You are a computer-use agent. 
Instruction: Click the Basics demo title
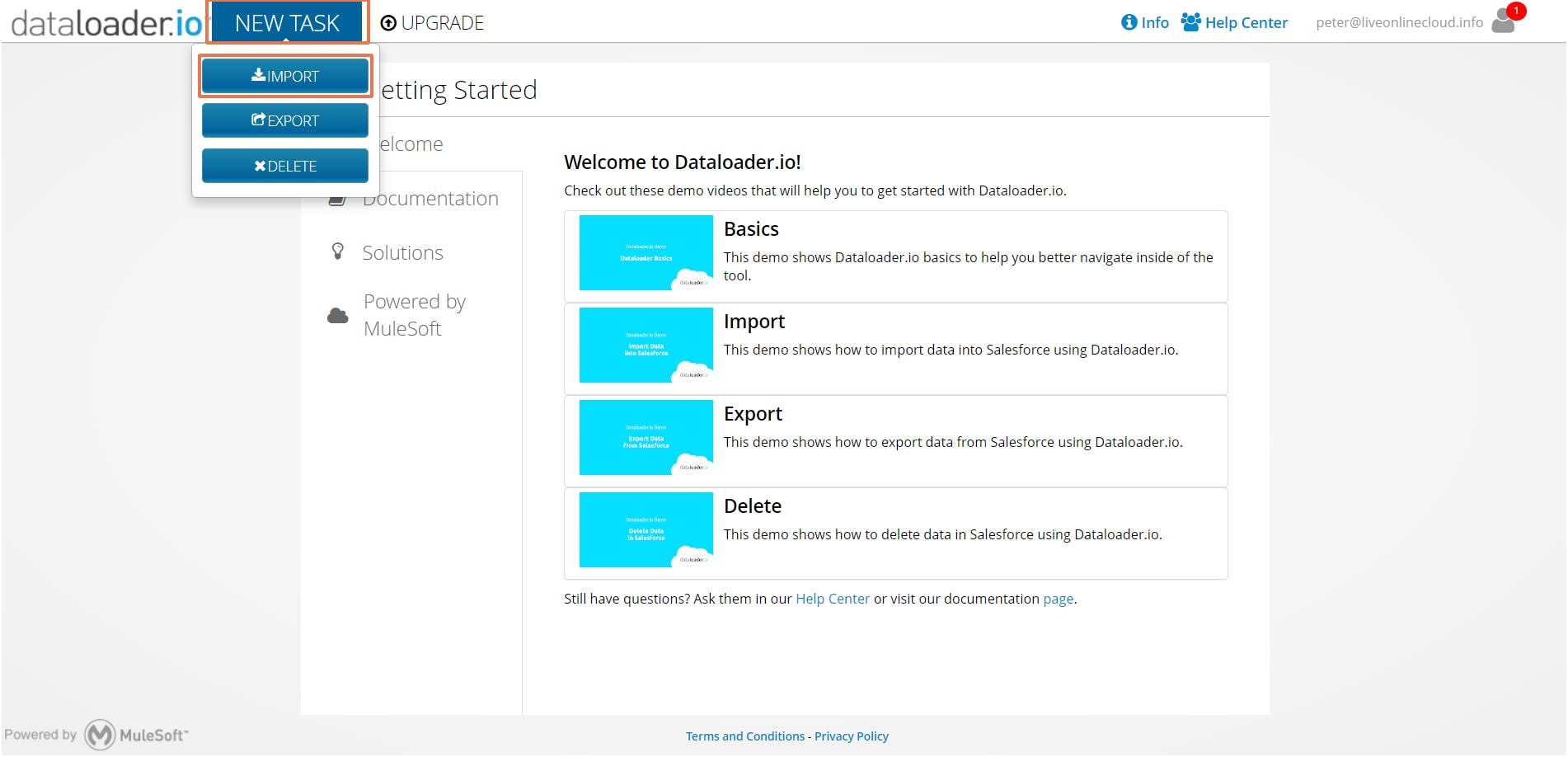[751, 229]
